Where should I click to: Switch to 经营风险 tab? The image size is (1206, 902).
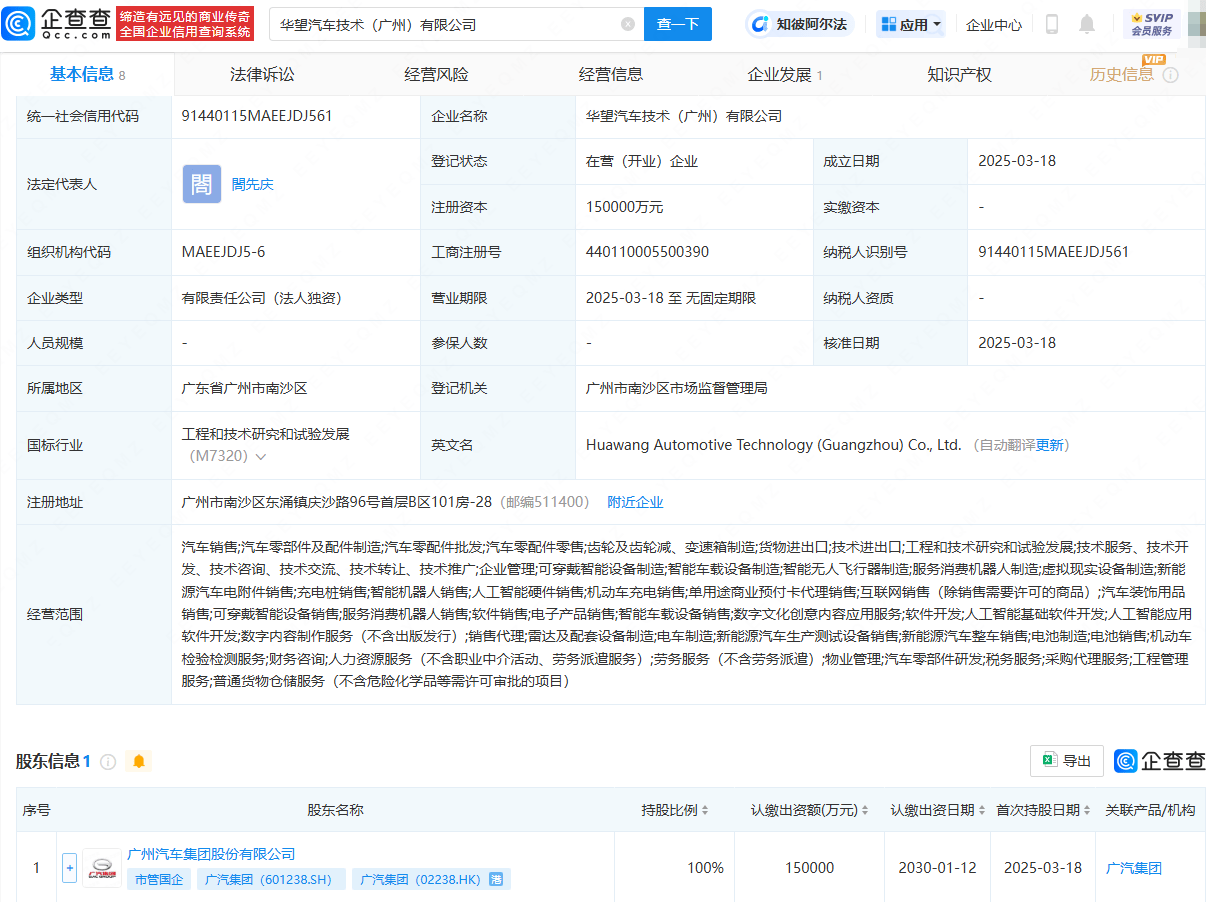point(436,75)
